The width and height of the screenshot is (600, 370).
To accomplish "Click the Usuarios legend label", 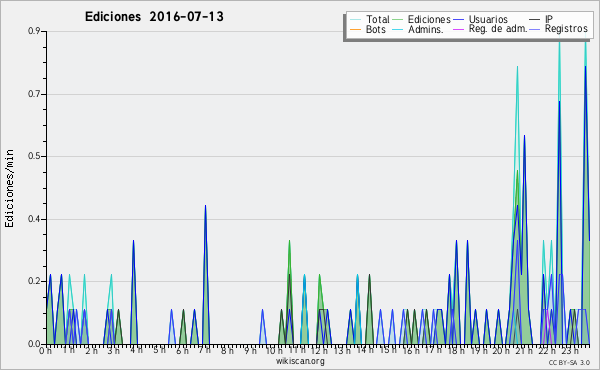I will 488,19.
